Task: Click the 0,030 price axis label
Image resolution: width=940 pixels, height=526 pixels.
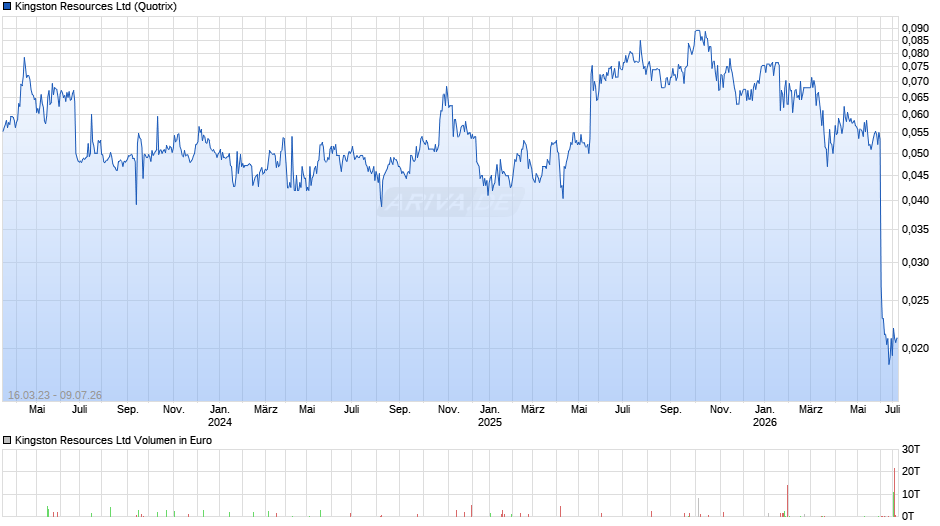Action: [915, 262]
